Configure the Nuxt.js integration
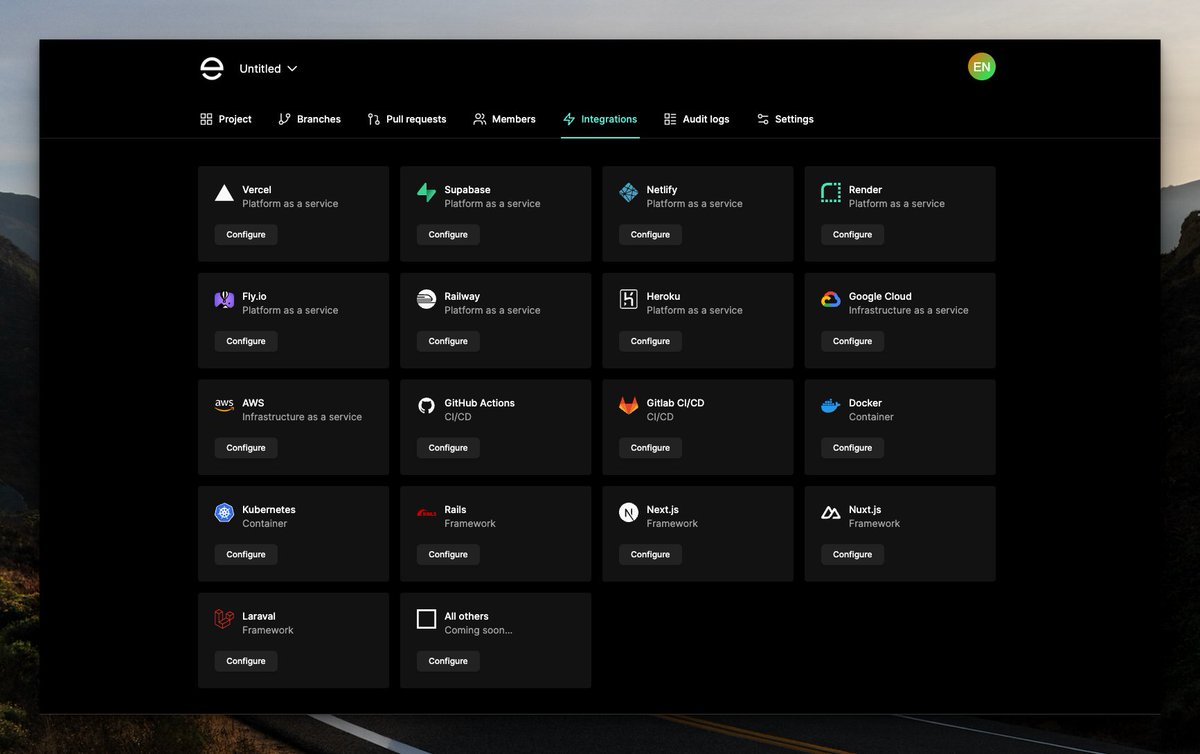Viewport: 1200px width, 754px height. [852, 555]
